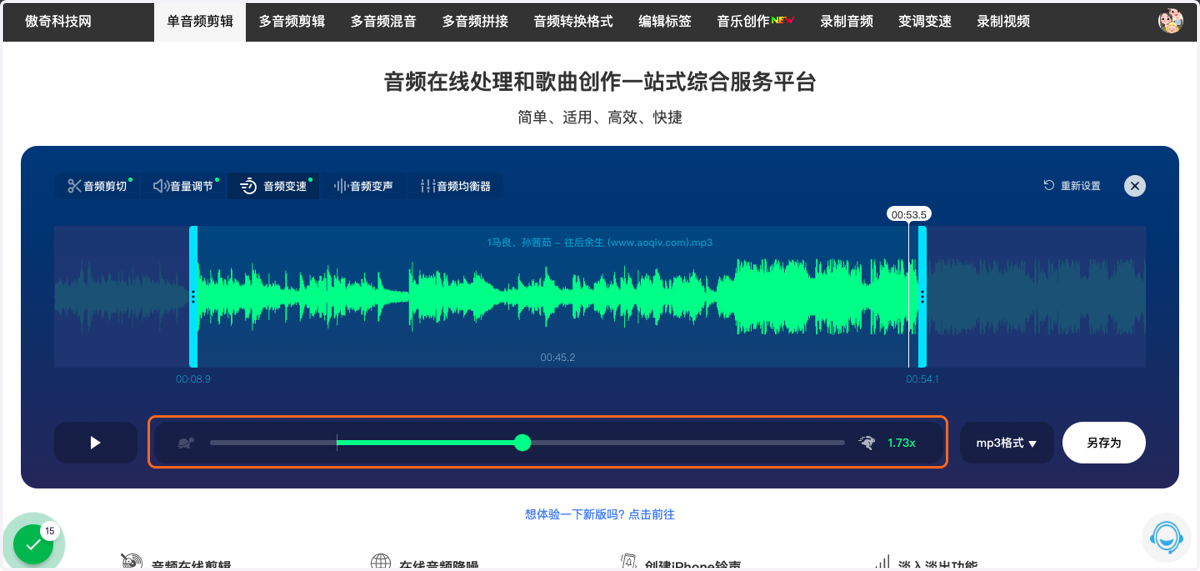Select 录制视频 in top navigation
Image resolution: width=1200 pixels, height=571 pixels.
[1003, 21]
